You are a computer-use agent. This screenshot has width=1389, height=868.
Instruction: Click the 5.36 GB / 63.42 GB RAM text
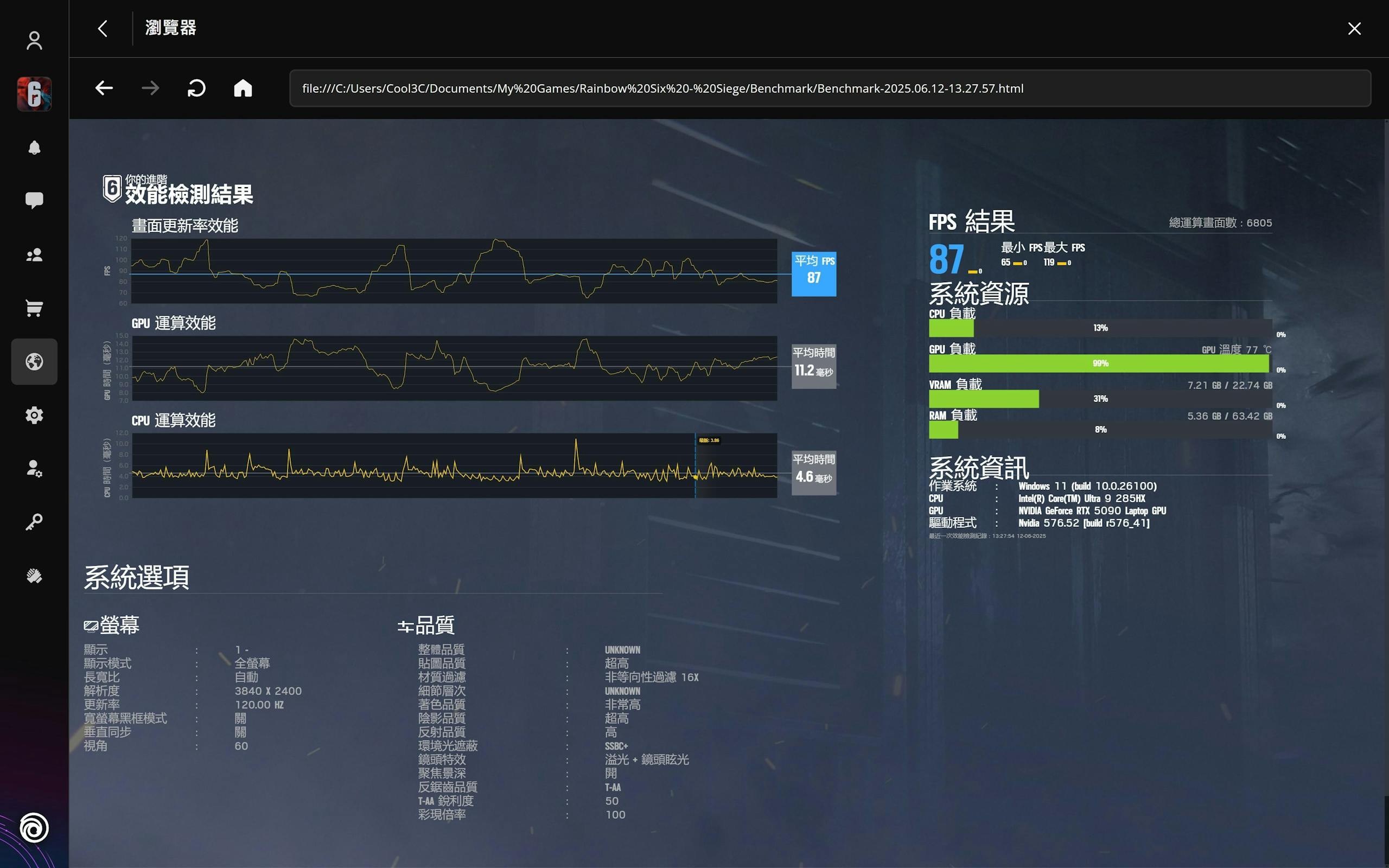click(x=1229, y=416)
